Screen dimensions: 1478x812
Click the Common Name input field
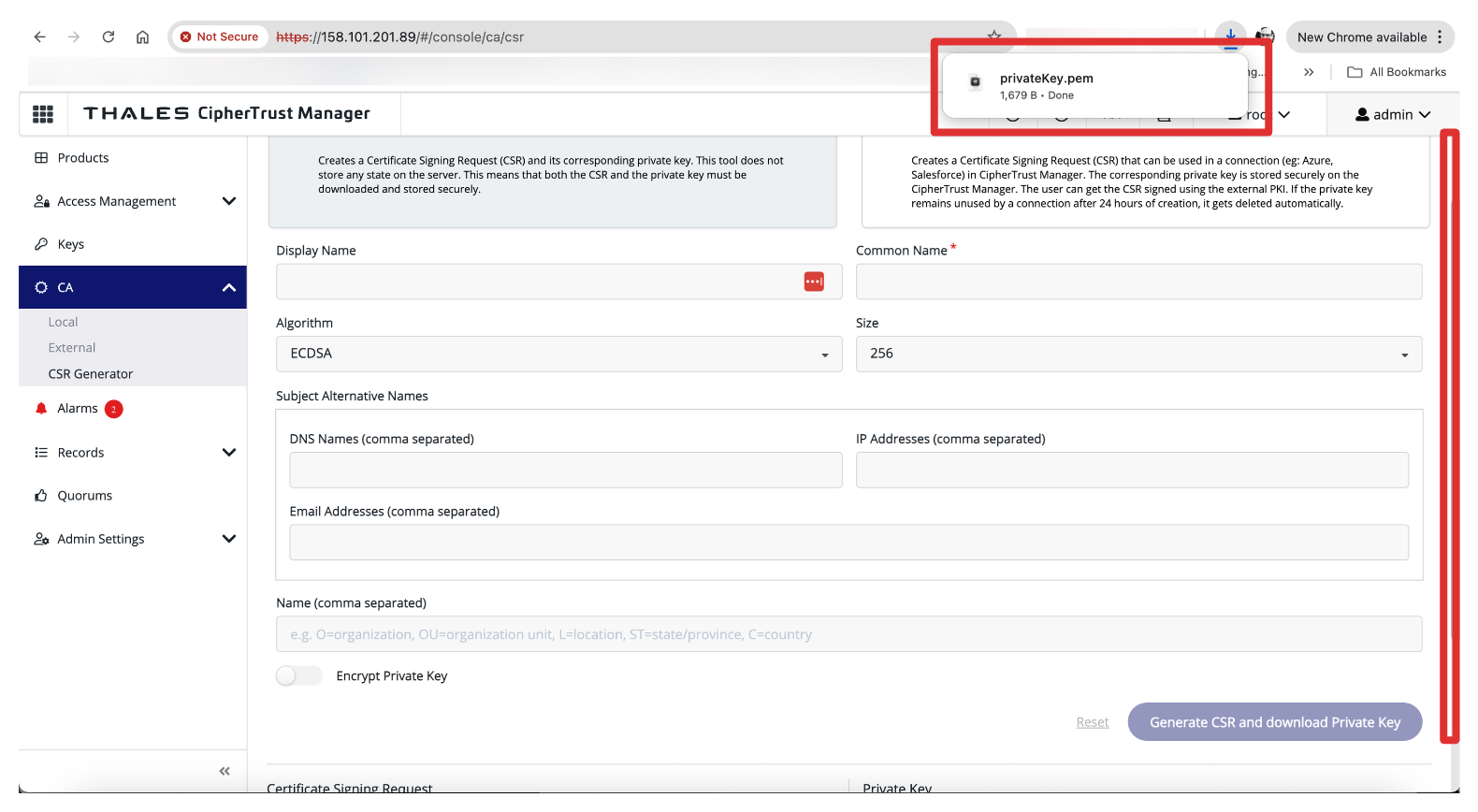pos(1137,282)
